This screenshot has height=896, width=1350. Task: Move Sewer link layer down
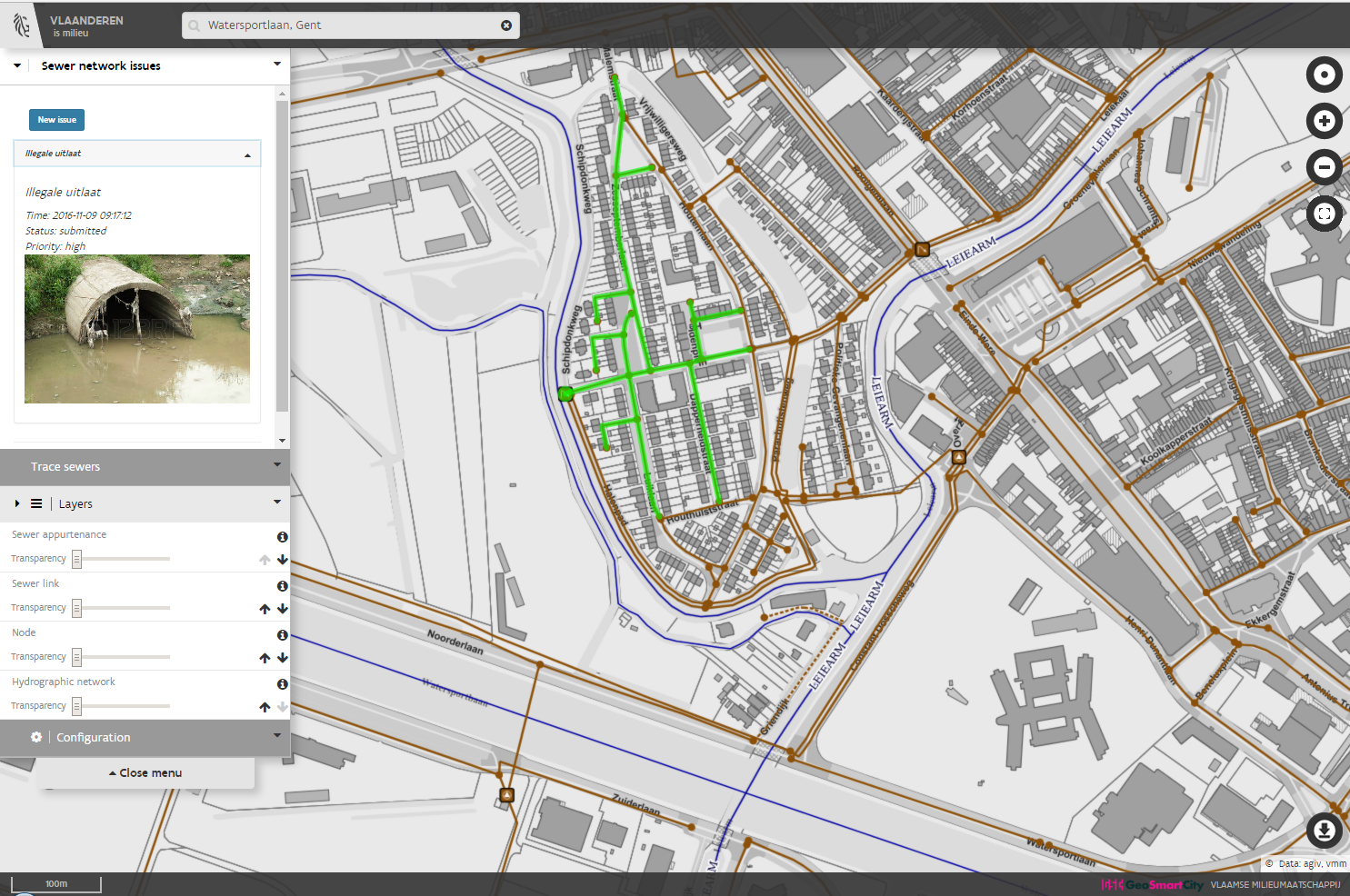[283, 609]
